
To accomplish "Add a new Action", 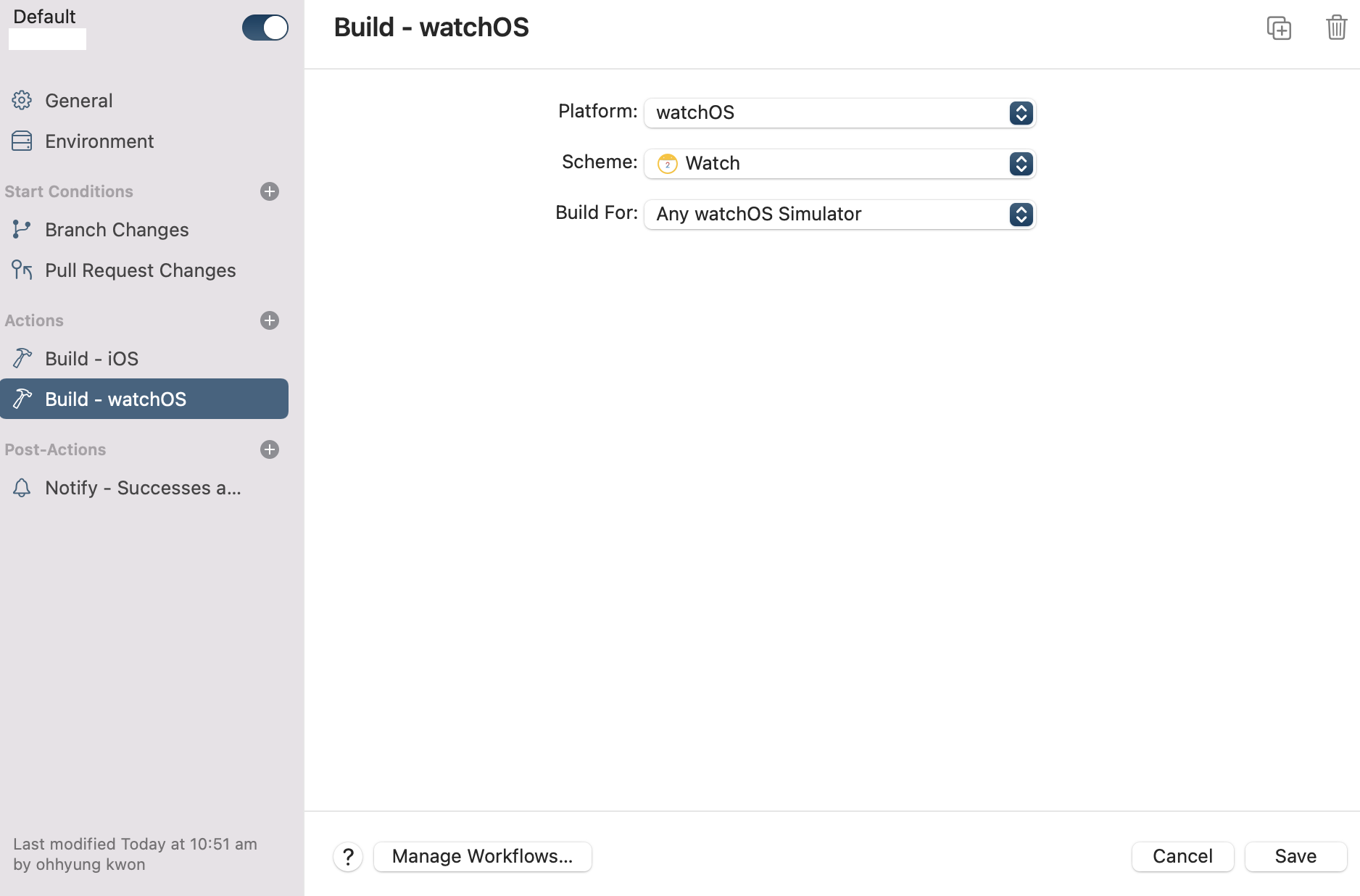I will (x=270, y=320).
